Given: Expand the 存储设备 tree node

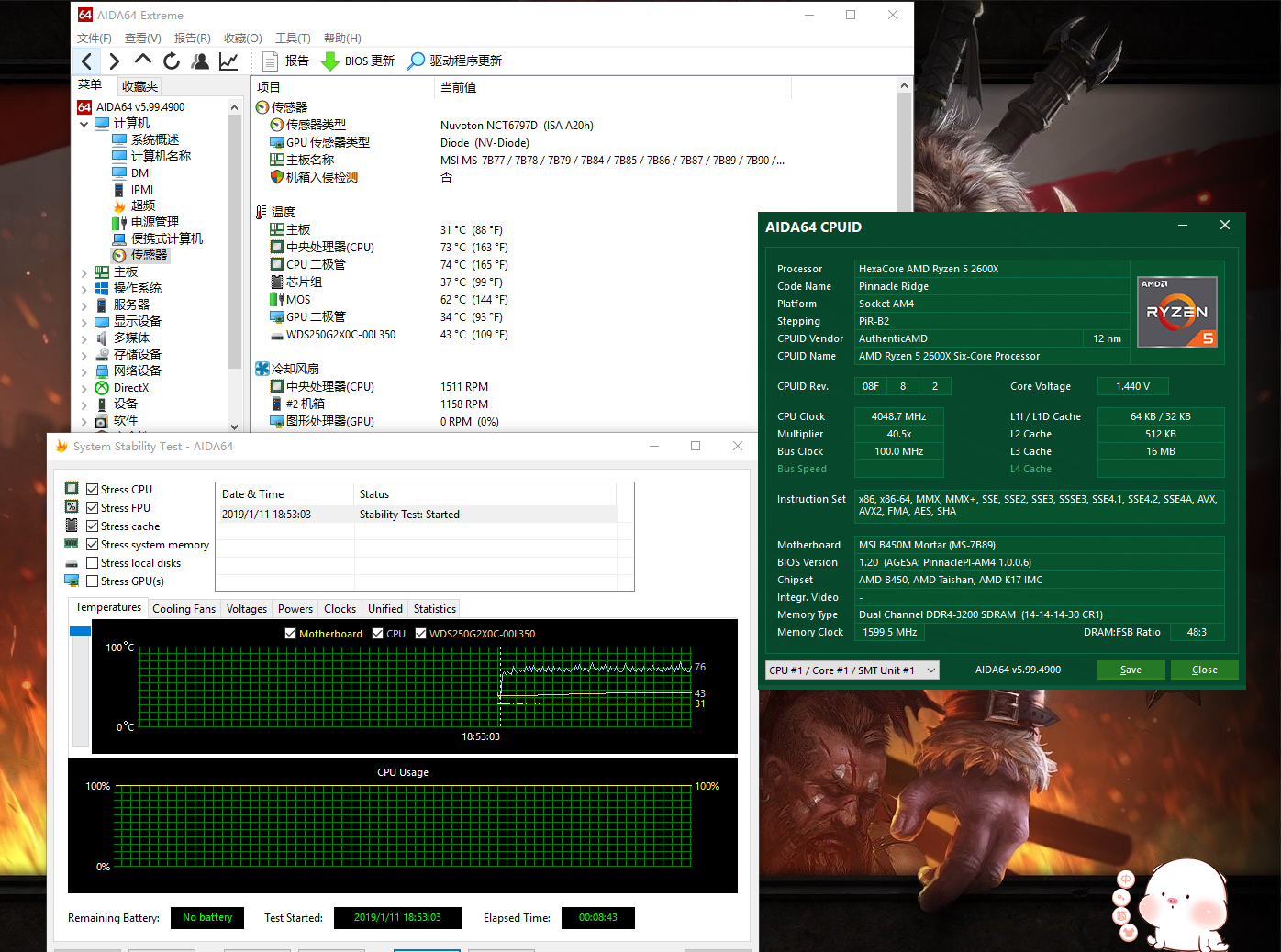Looking at the screenshot, I should (84, 355).
